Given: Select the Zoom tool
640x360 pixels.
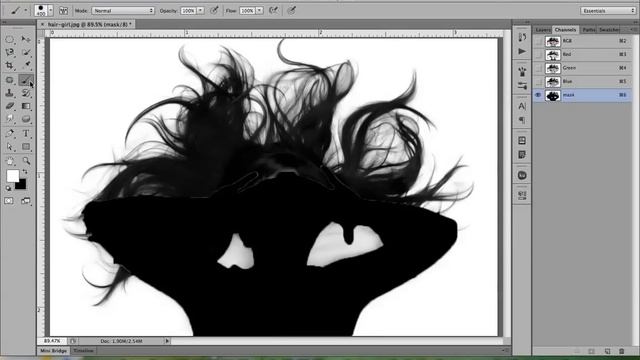Looking at the screenshot, I should click(26, 161).
